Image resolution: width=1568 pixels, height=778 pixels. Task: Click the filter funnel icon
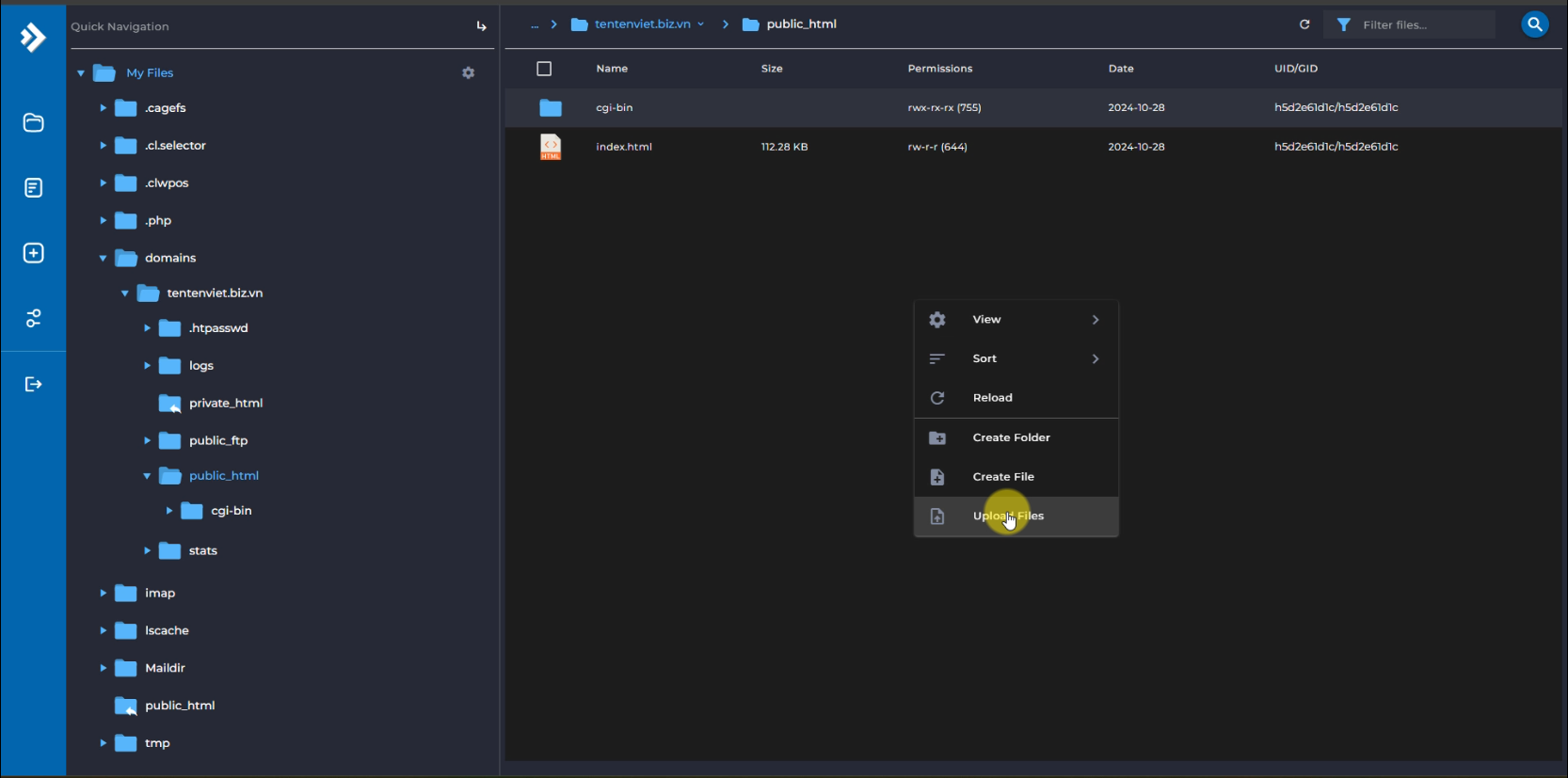pyautogui.click(x=1344, y=24)
